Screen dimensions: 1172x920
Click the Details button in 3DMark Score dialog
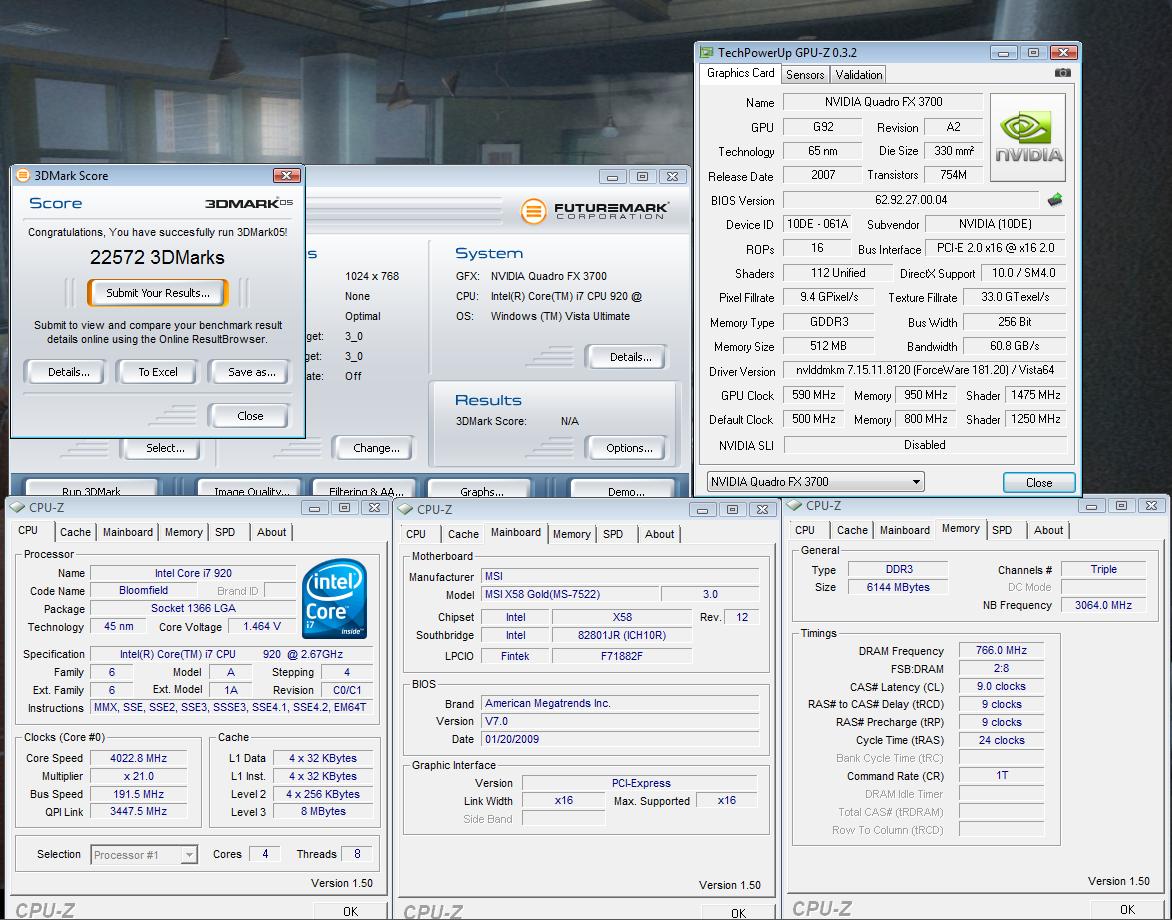point(68,372)
